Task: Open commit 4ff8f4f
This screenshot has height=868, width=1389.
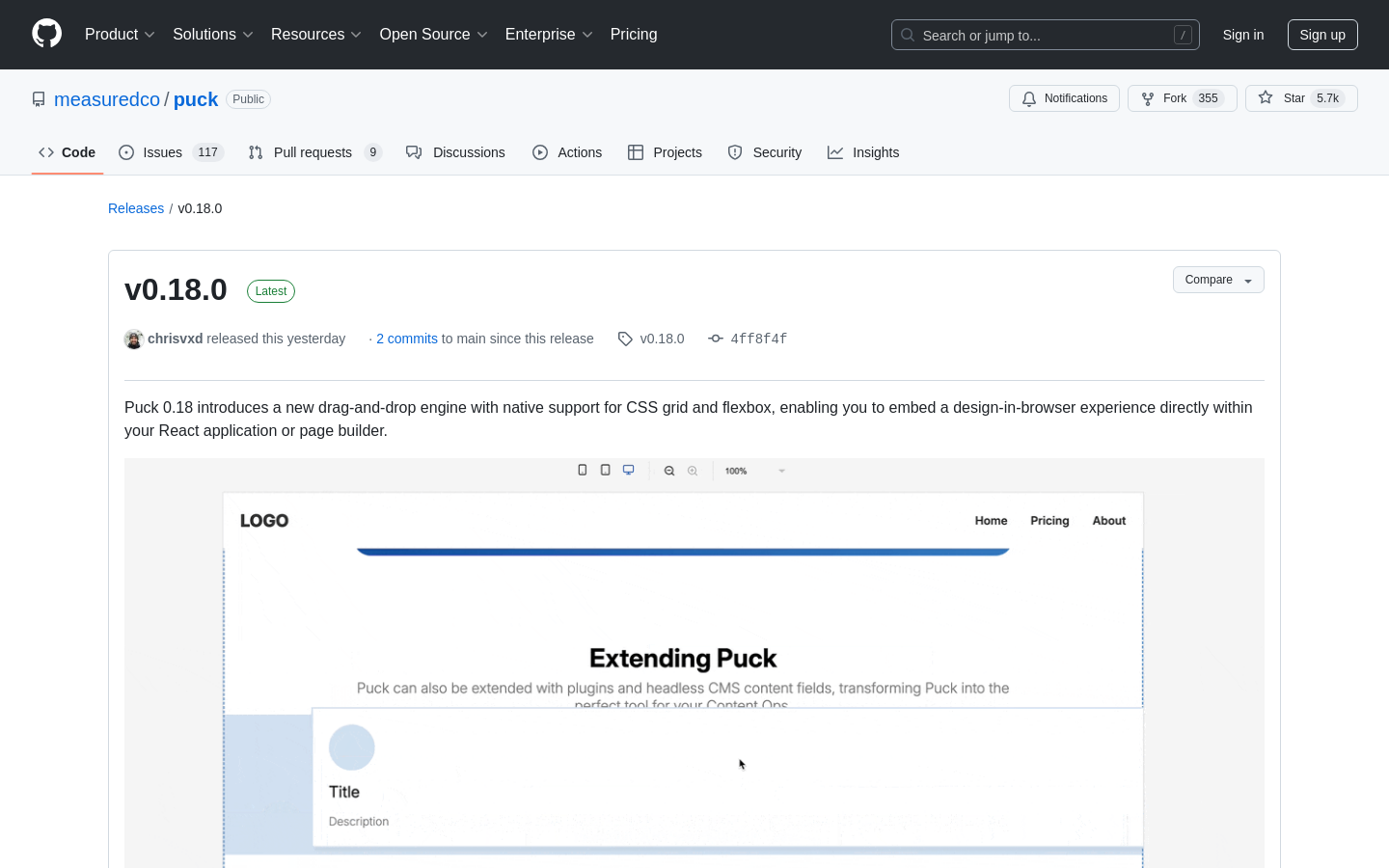Action: tap(758, 339)
